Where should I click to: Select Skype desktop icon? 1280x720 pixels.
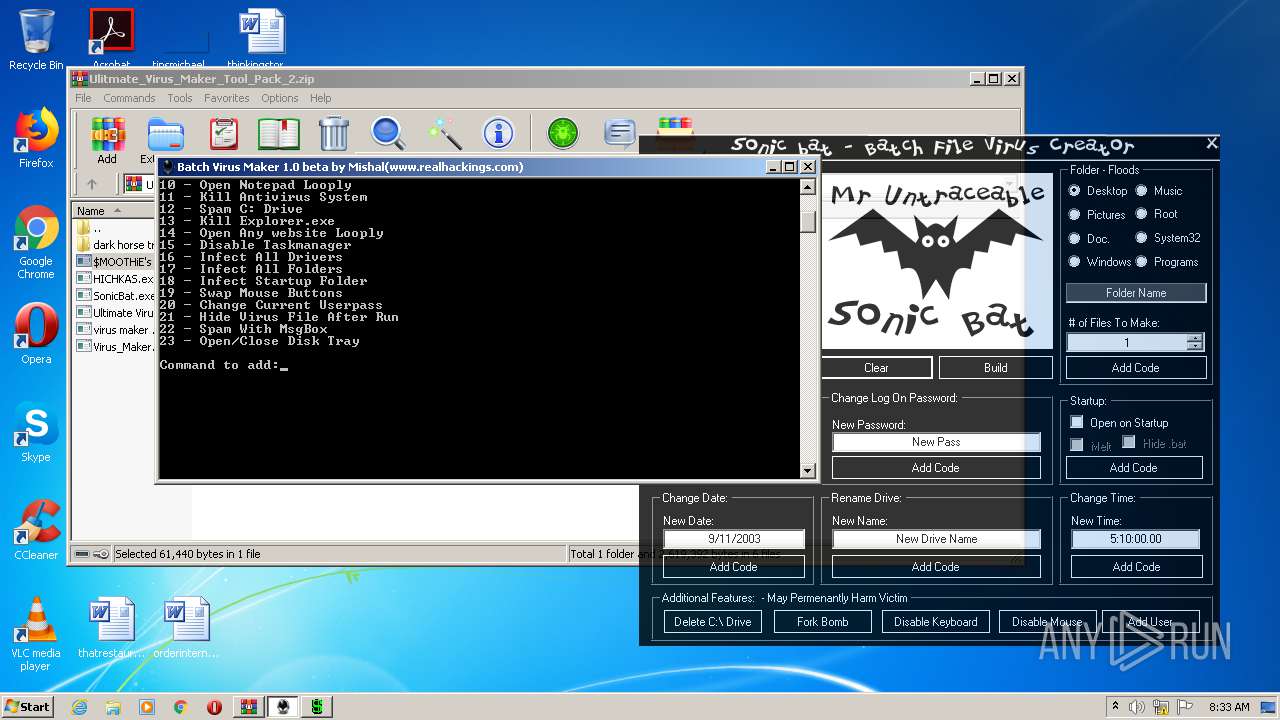click(36, 432)
